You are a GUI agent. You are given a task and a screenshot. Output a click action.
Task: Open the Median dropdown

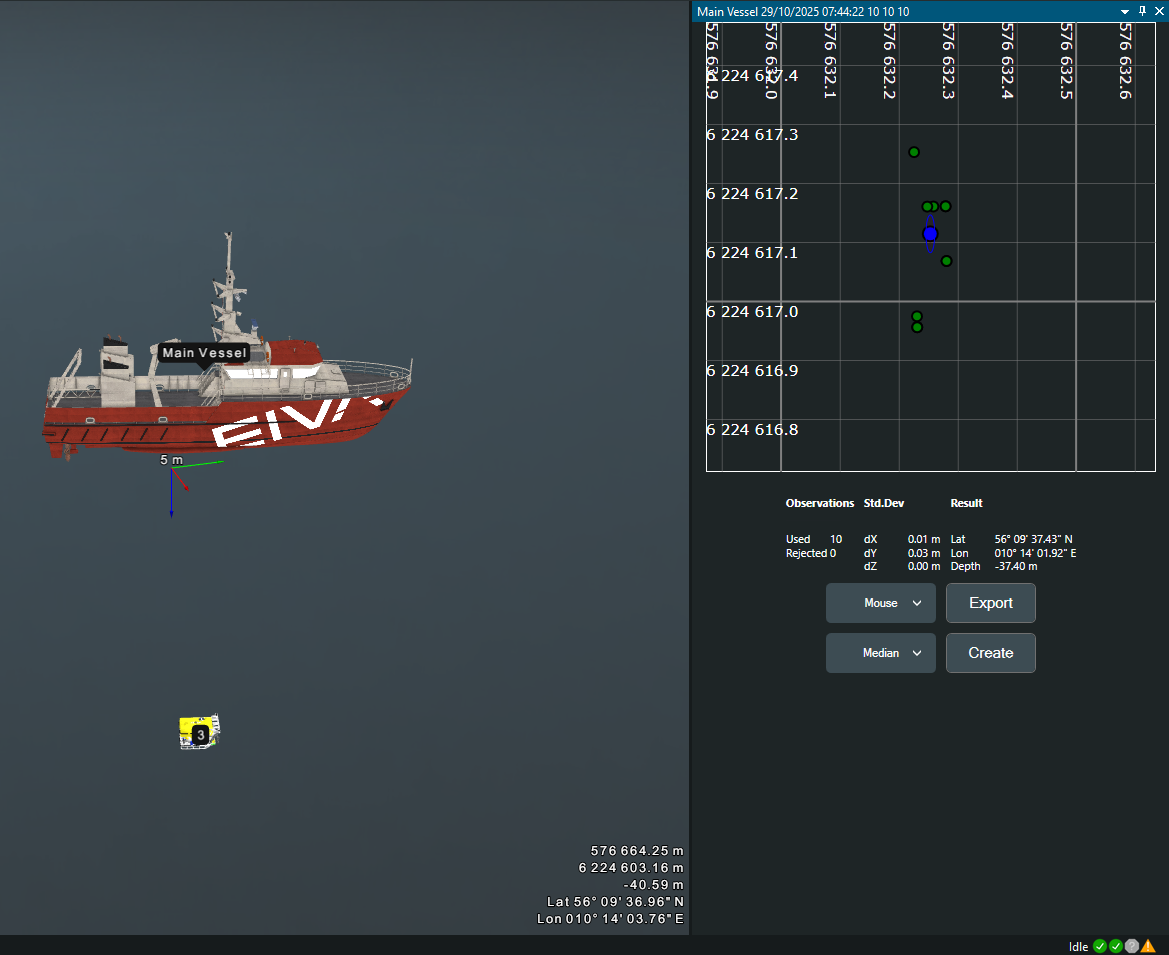pos(880,653)
